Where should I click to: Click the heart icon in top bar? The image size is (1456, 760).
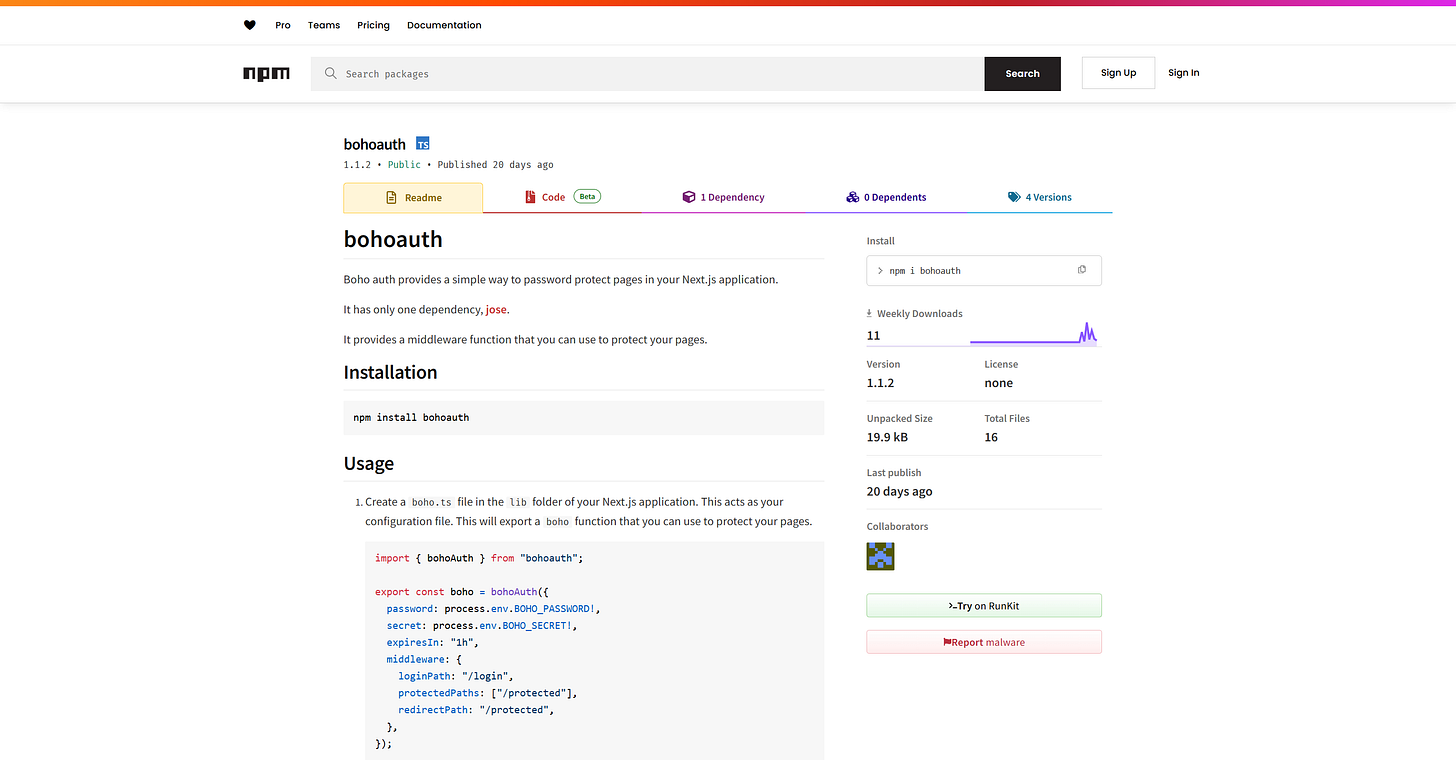[250, 25]
